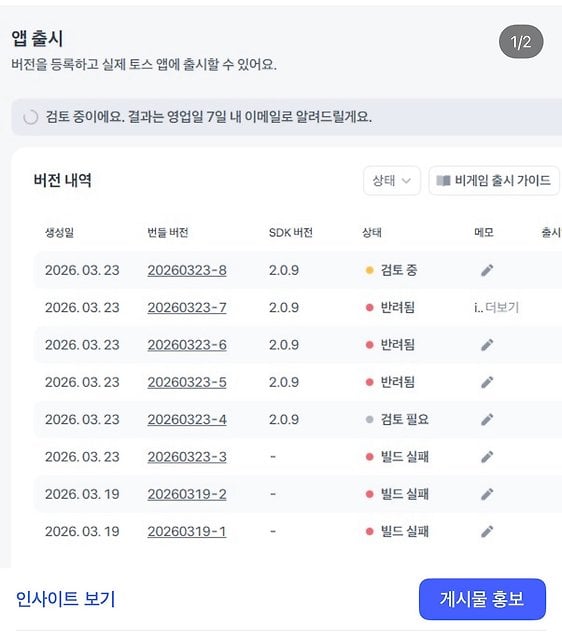Edit memo pencil for bundle 20260323-4
Viewport: 562px width, 640px height.
pyautogui.click(x=487, y=420)
